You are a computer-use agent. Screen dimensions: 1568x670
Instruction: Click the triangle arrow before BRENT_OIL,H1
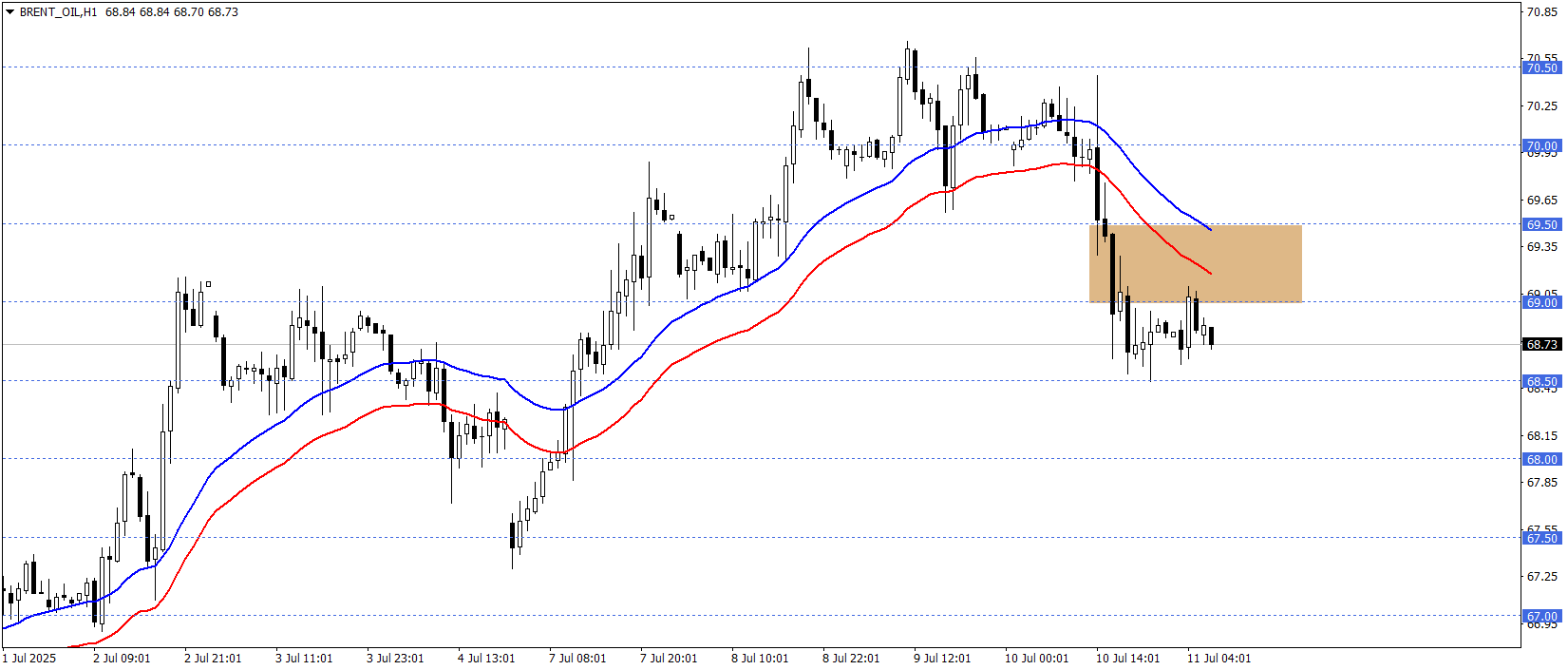point(9,12)
